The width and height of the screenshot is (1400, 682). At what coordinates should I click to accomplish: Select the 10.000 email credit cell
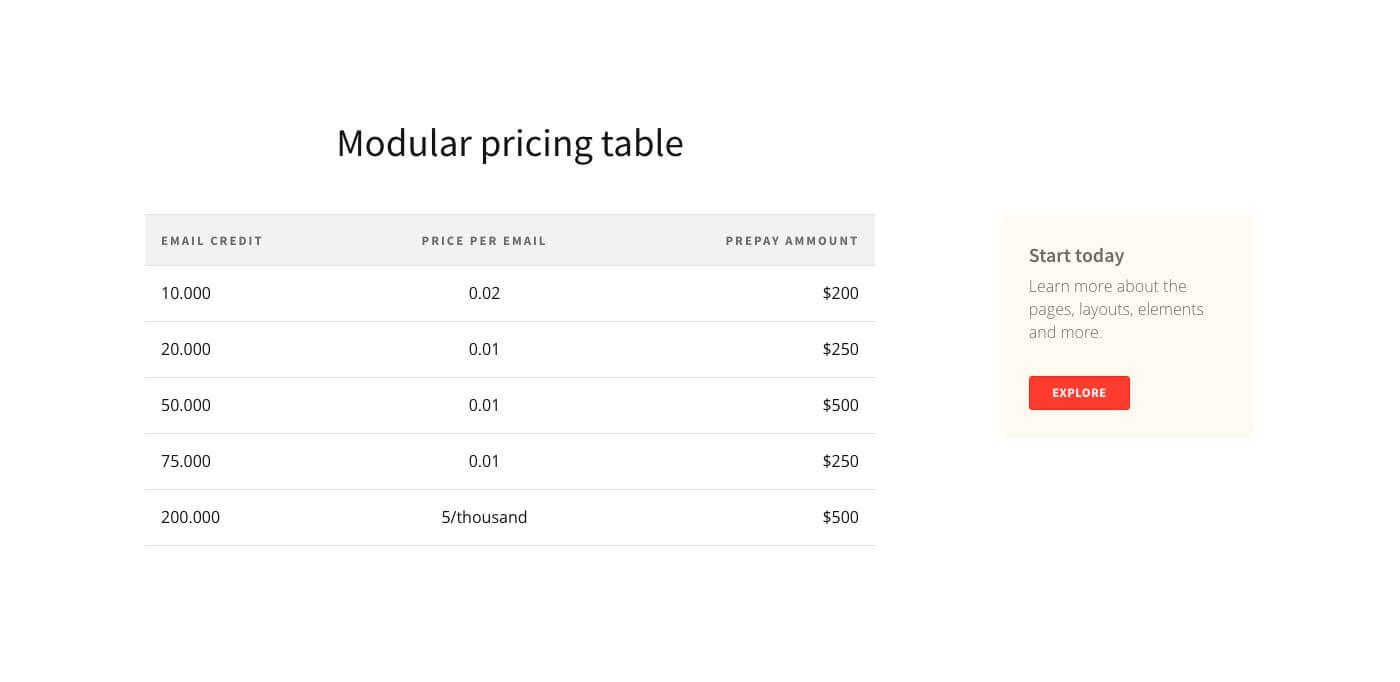186,293
